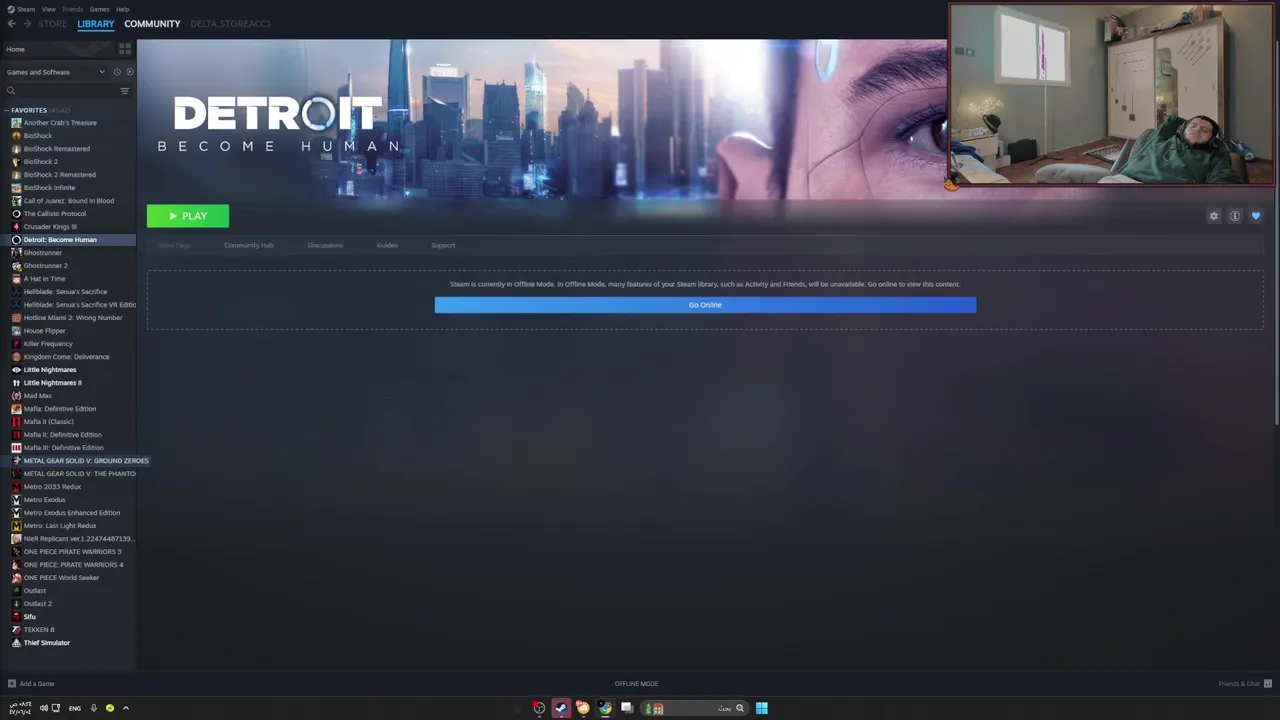Click the taskbar search magnifier
The image size is (1280, 720).
(740, 708)
